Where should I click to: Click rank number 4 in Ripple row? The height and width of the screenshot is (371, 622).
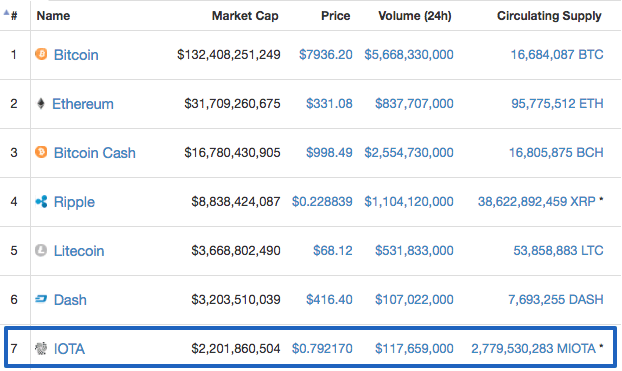14,202
